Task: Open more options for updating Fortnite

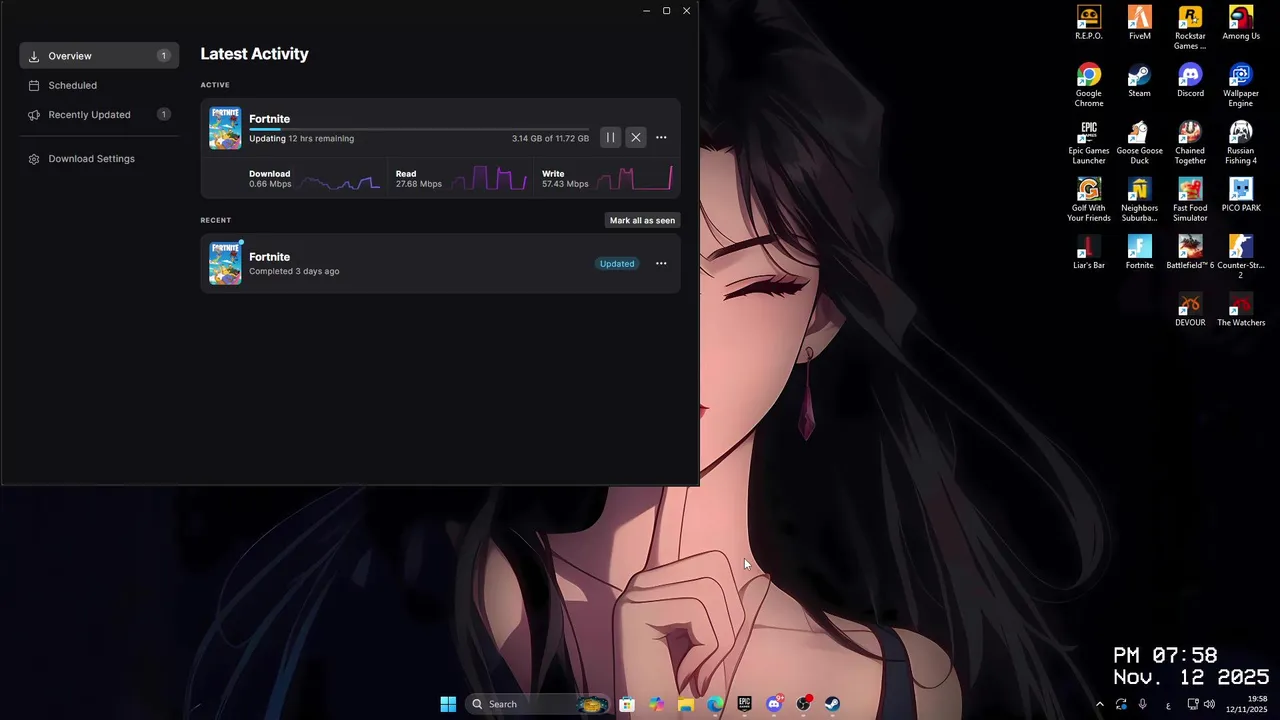Action: tap(661, 138)
